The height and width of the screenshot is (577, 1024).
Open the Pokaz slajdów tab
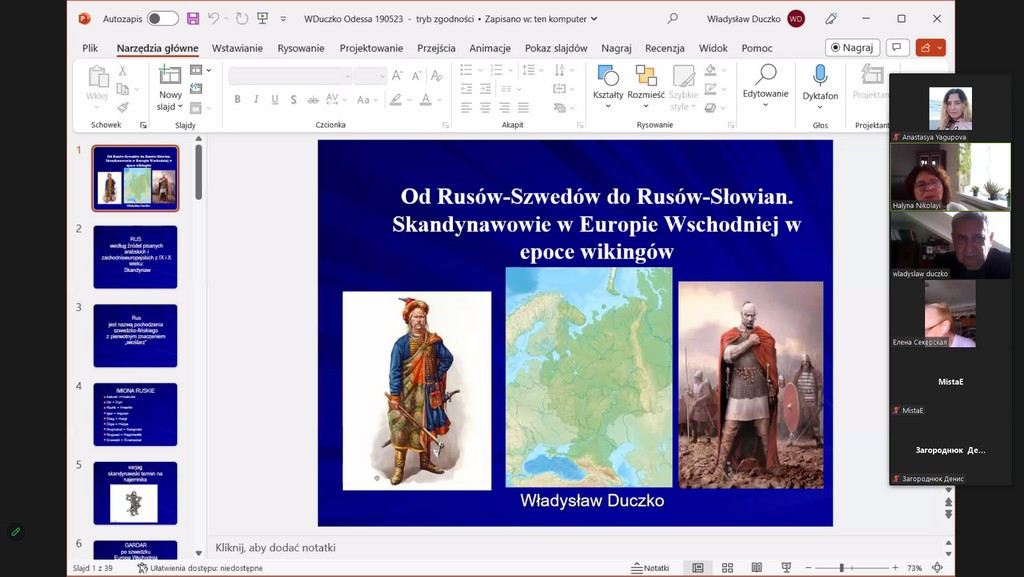coord(556,48)
